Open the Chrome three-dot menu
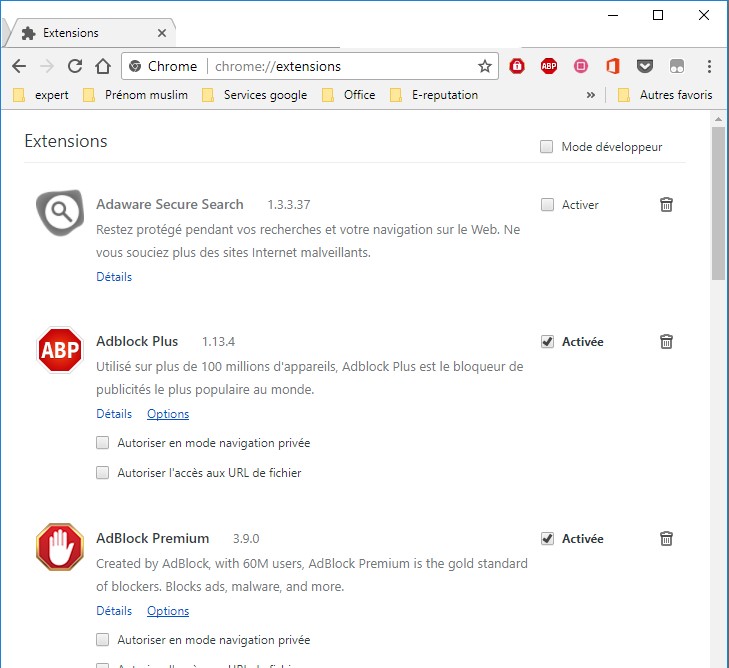729x668 pixels. [709, 66]
